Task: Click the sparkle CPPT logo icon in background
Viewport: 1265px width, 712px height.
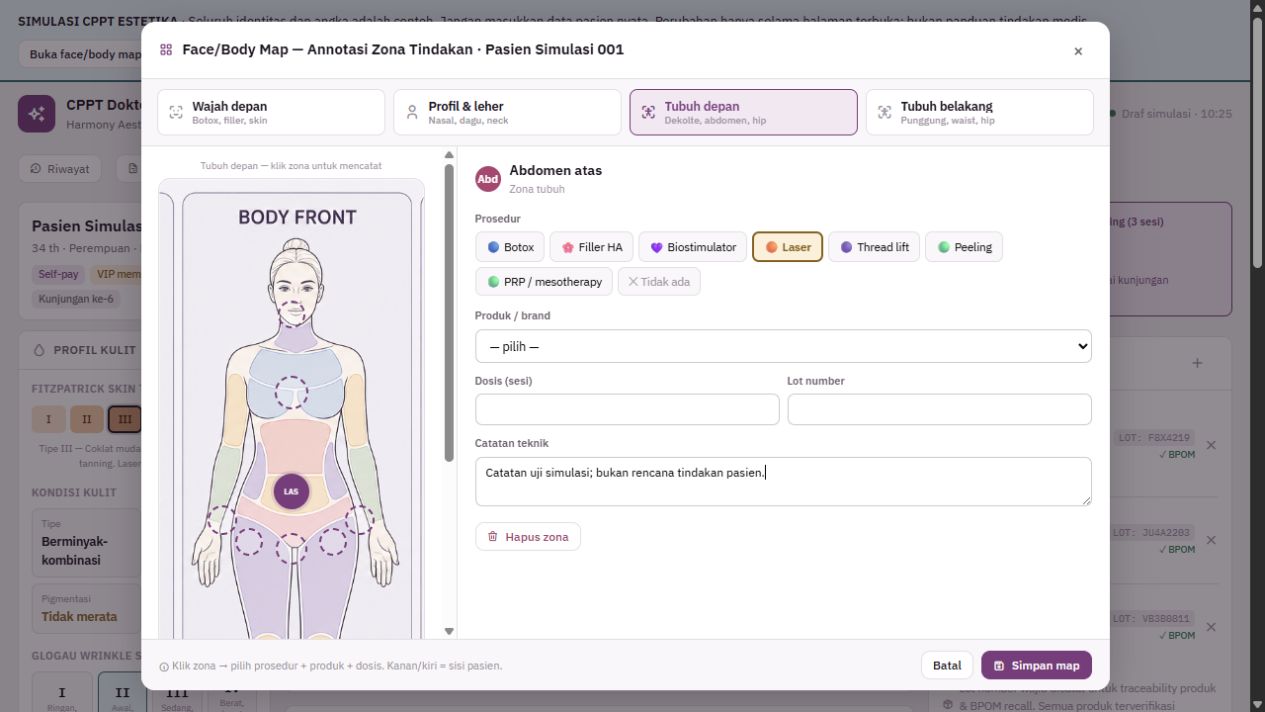Action: (x=37, y=114)
